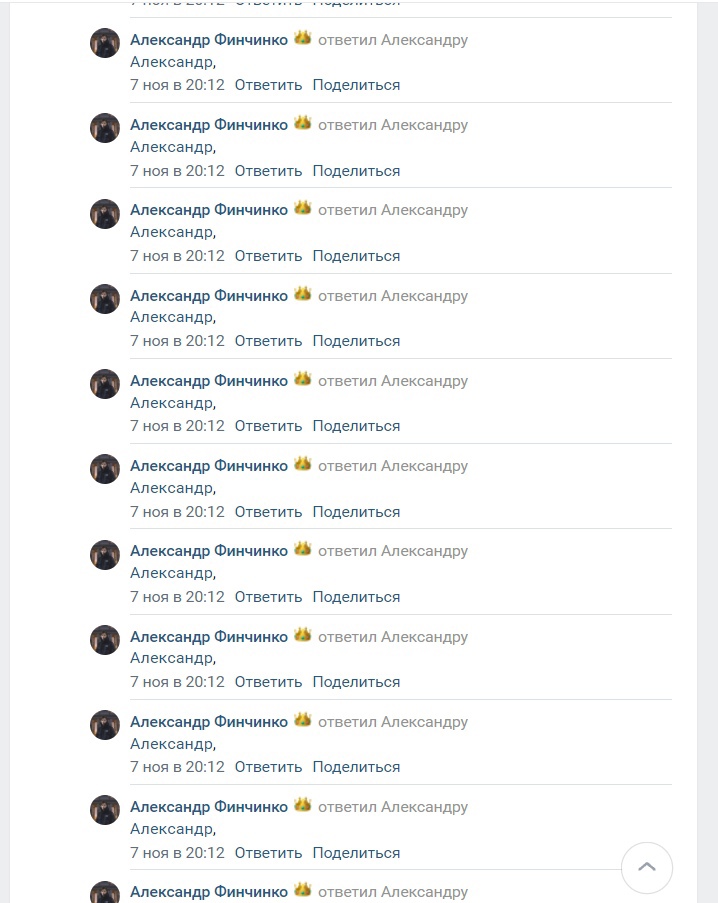The height and width of the screenshot is (903, 718).
Task: Click timestamp '7 ноя в 20:12' of seventh comment
Action: point(177,597)
